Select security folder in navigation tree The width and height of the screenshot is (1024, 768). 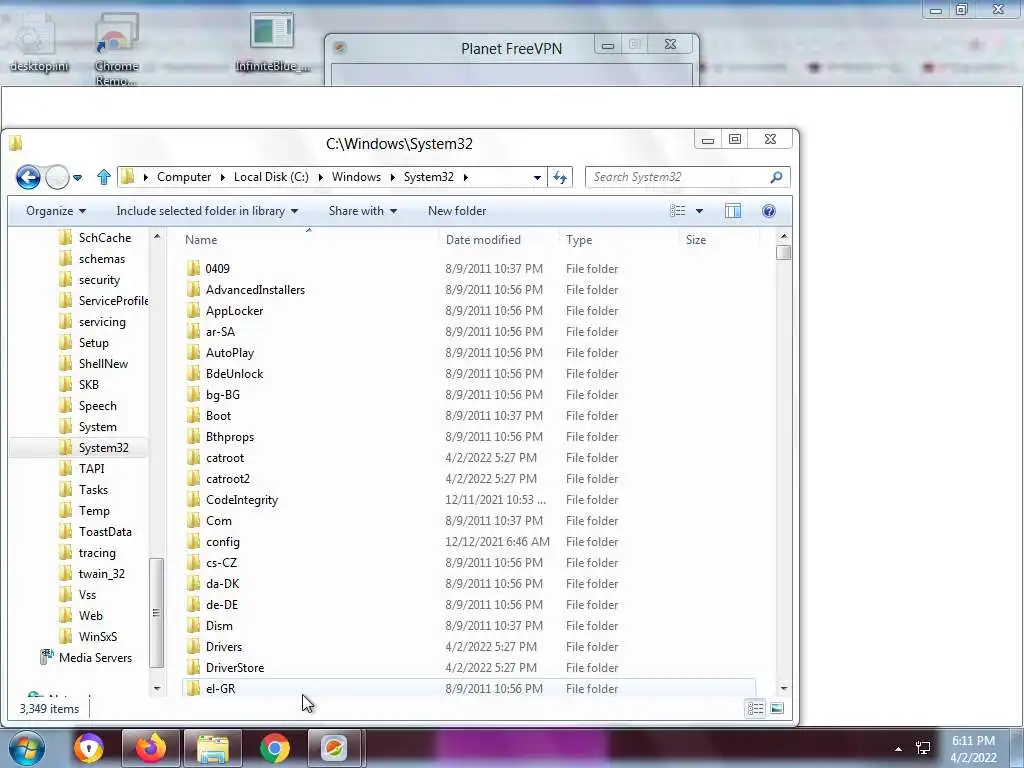point(99,280)
